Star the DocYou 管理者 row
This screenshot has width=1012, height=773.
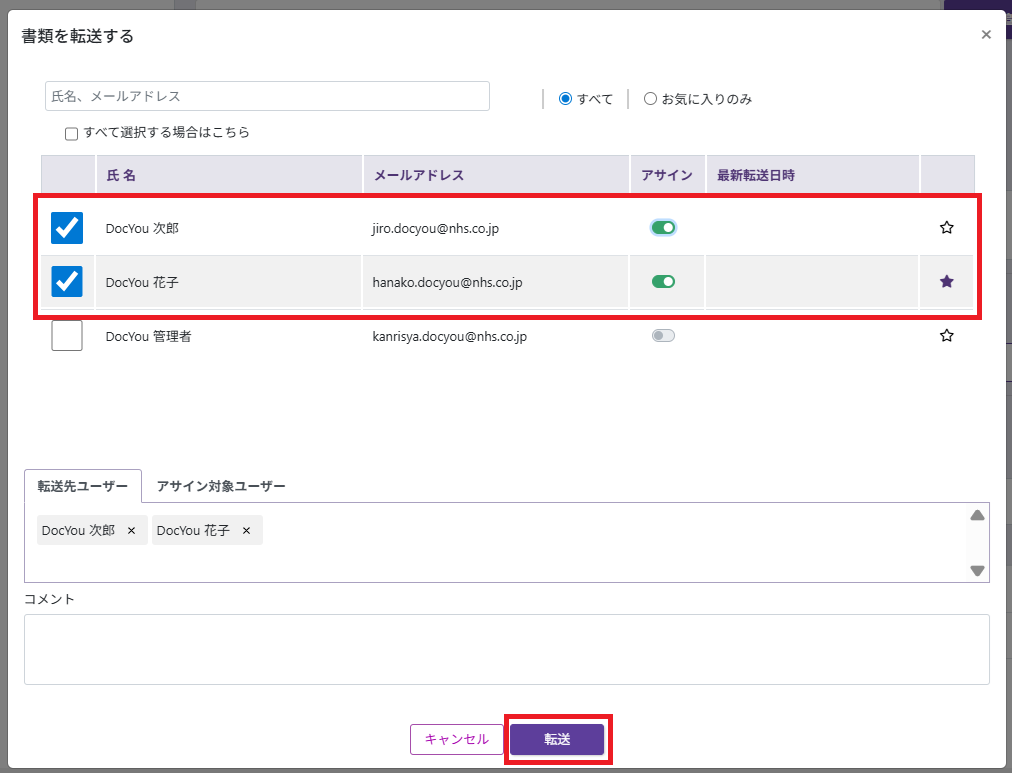click(x=946, y=336)
